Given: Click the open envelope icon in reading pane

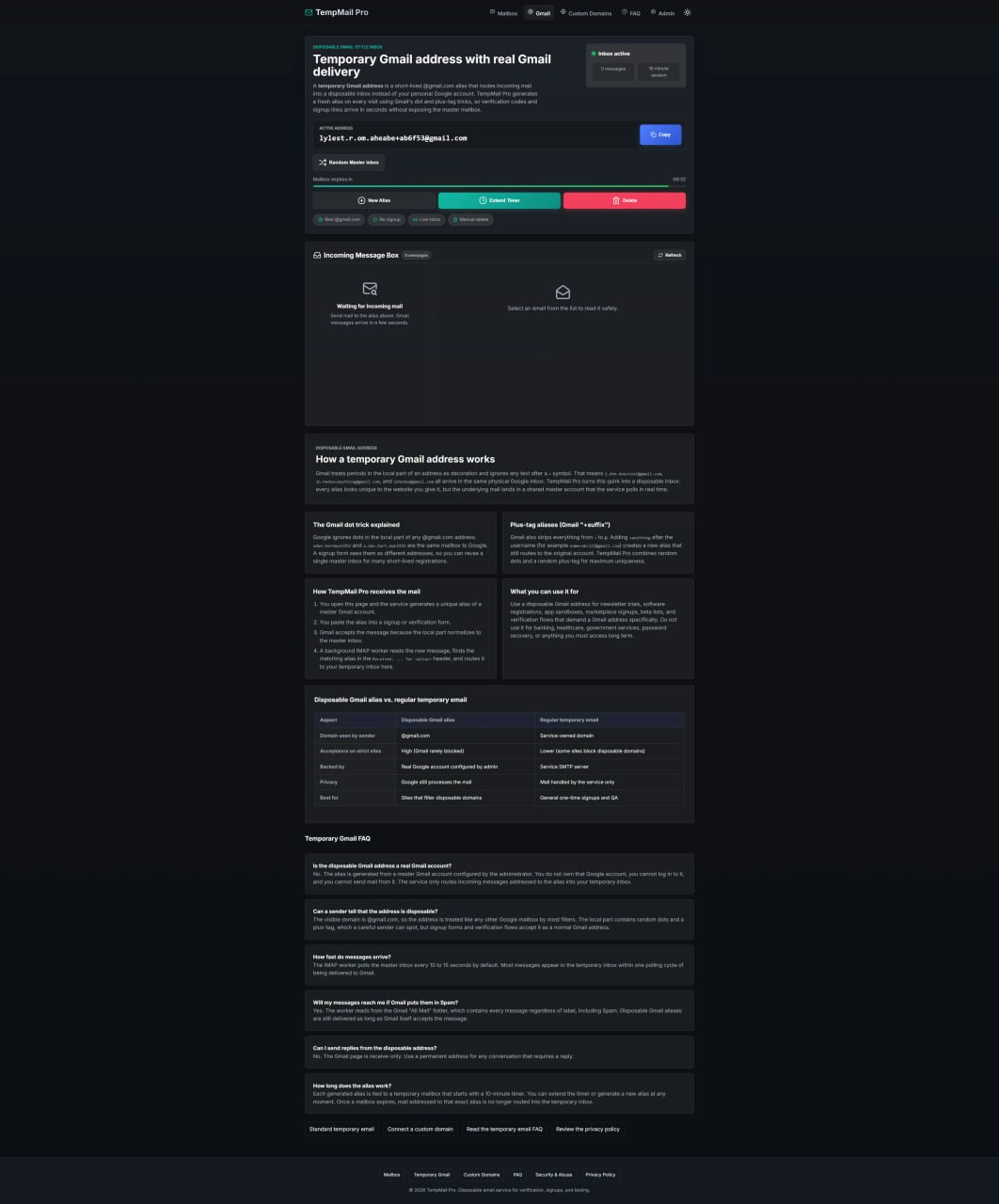Looking at the screenshot, I should click(x=563, y=293).
